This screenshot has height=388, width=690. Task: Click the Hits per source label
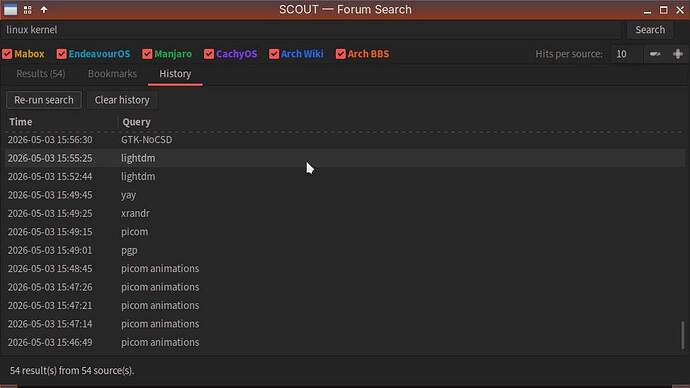point(569,54)
